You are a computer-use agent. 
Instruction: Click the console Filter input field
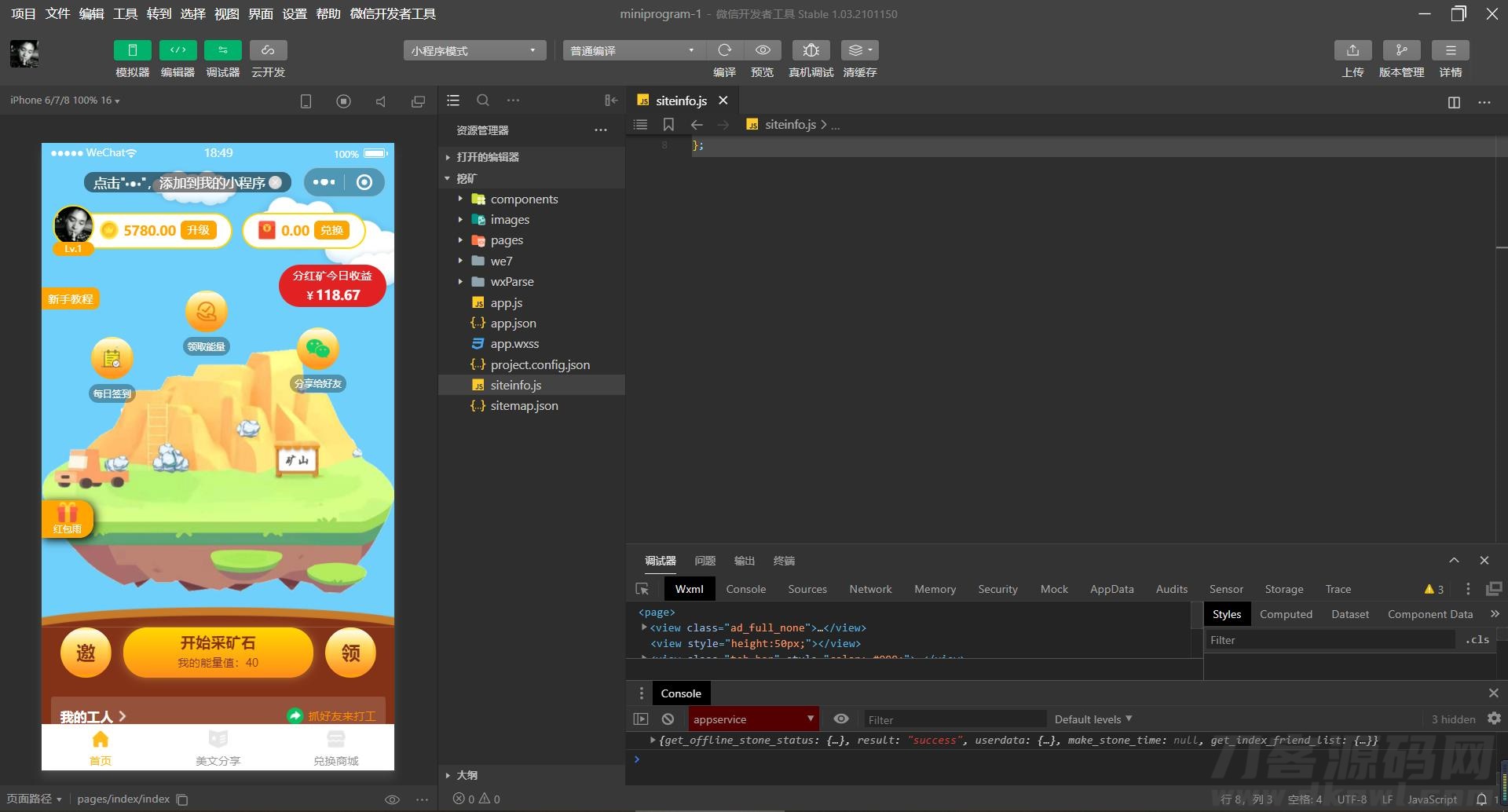point(953,719)
